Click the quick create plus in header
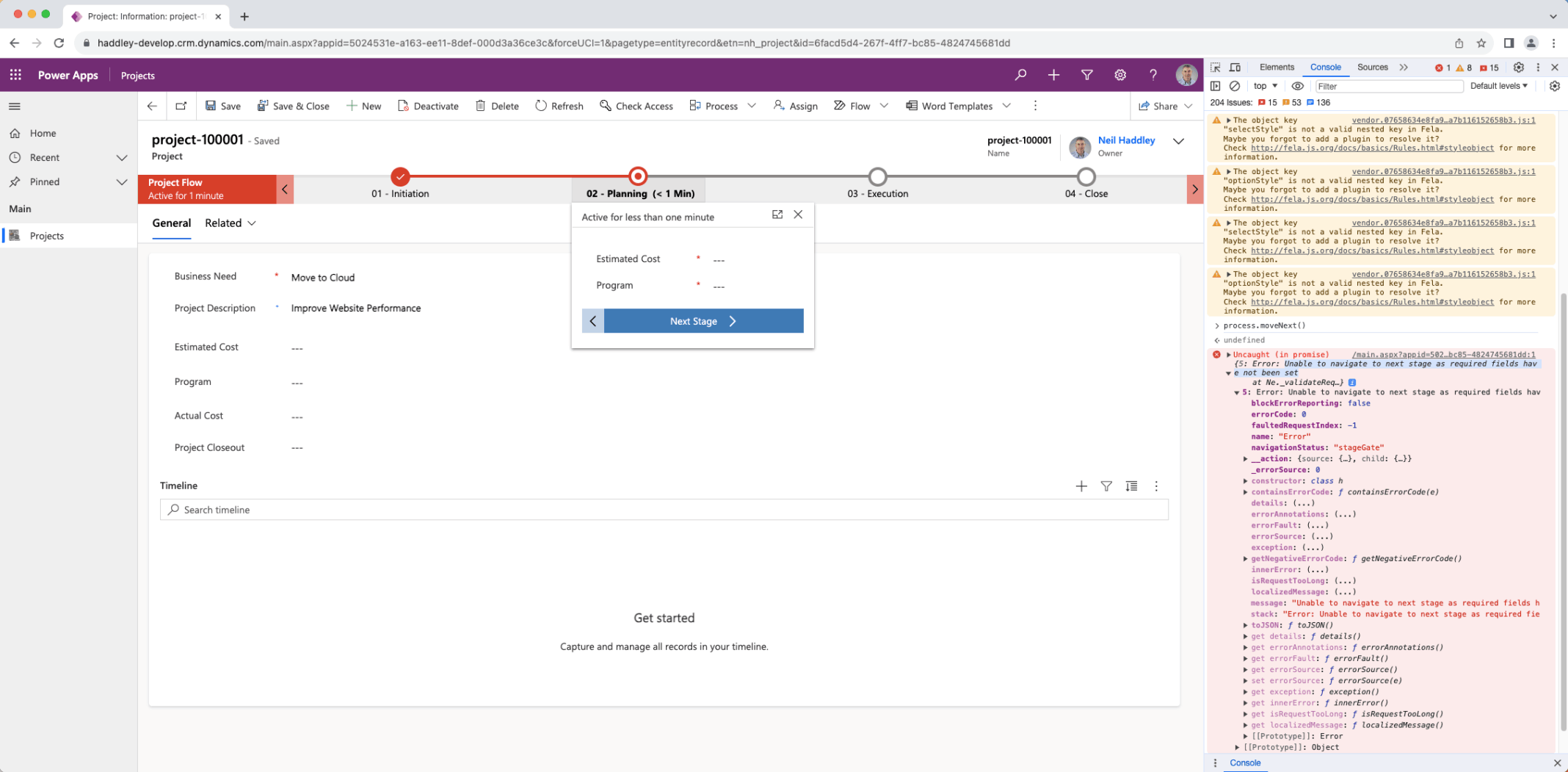 coord(1053,75)
